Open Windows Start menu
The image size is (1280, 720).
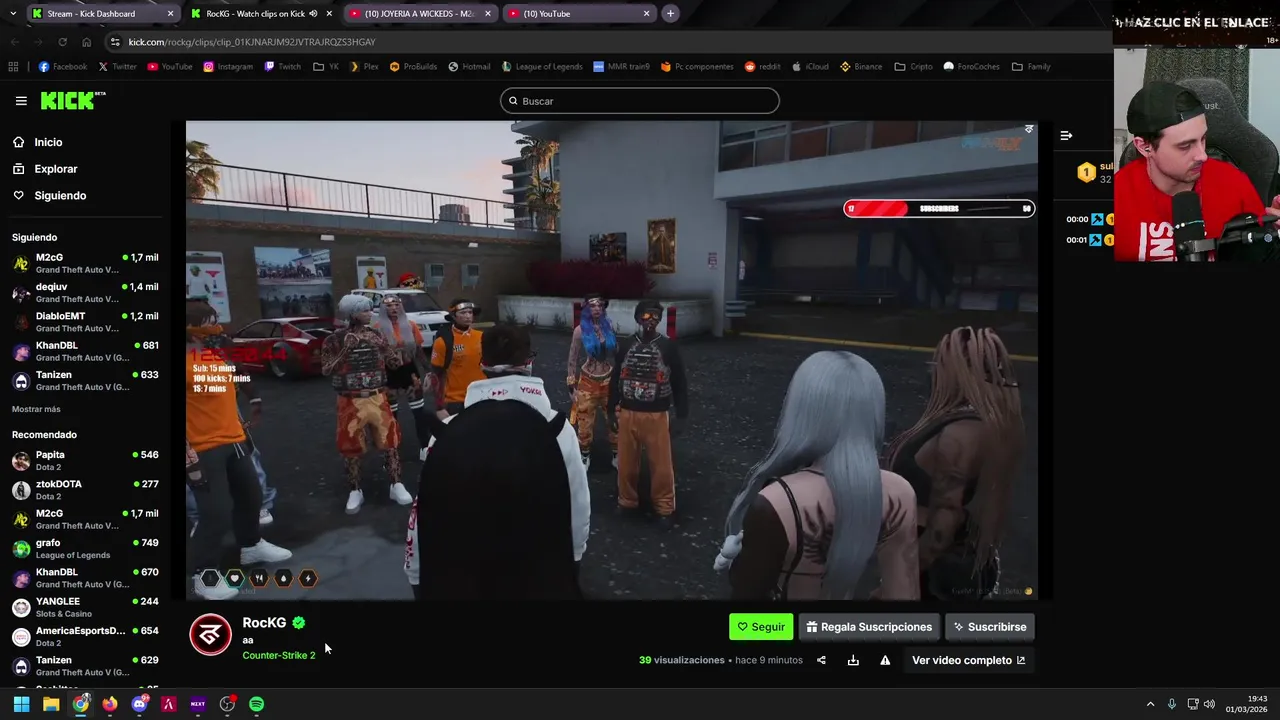pos(21,704)
